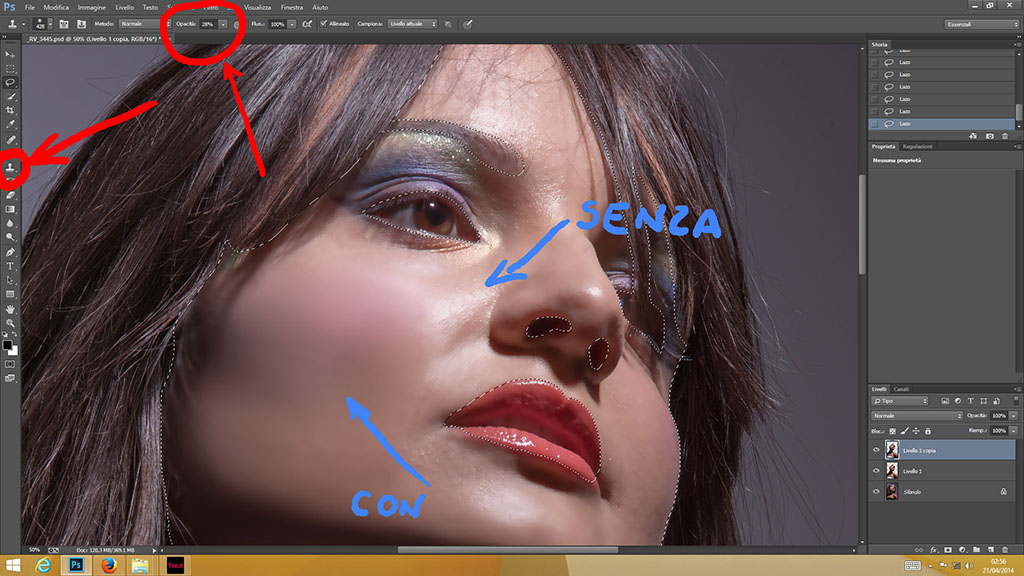Hide the Livello 1 copia layer

tap(876, 451)
